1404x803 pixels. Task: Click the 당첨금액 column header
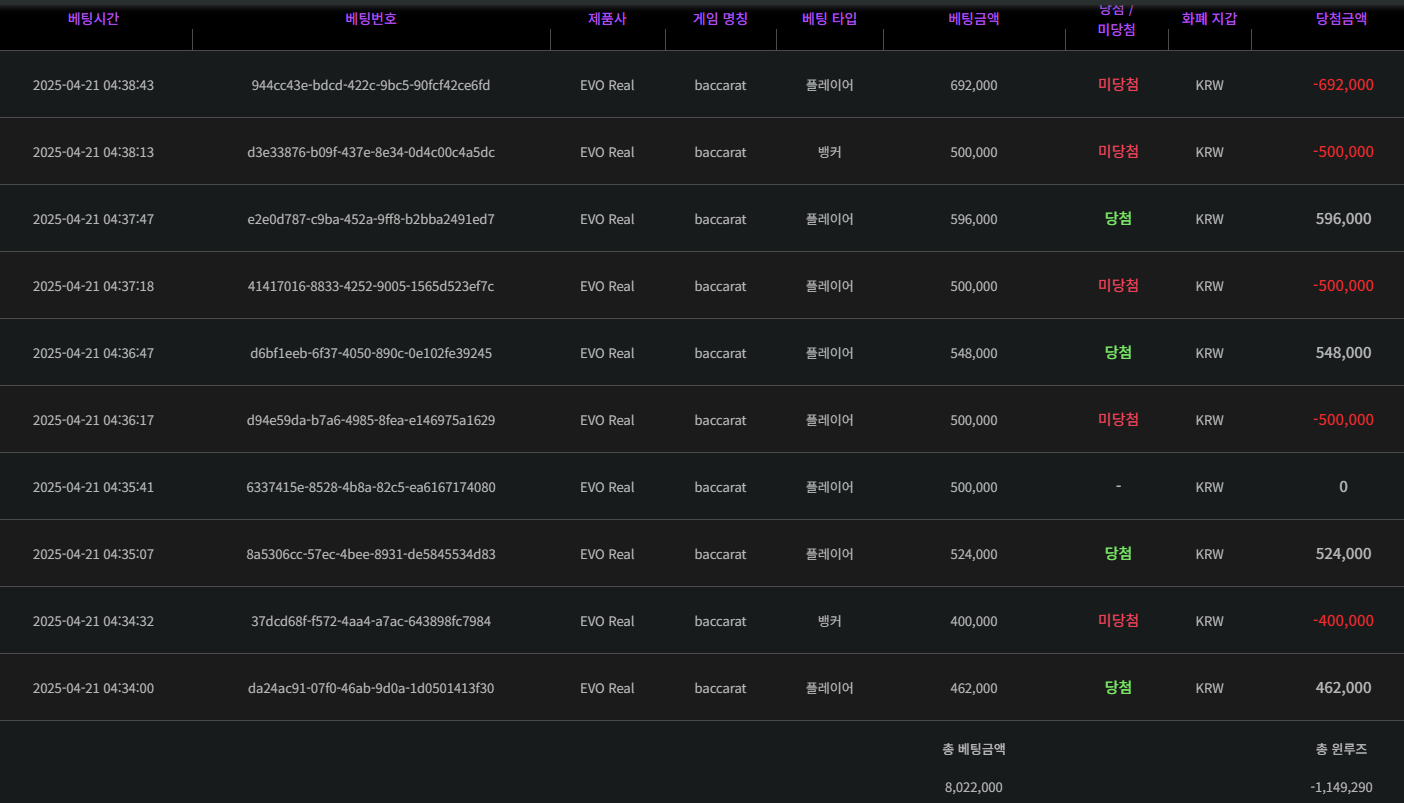point(1342,19)
